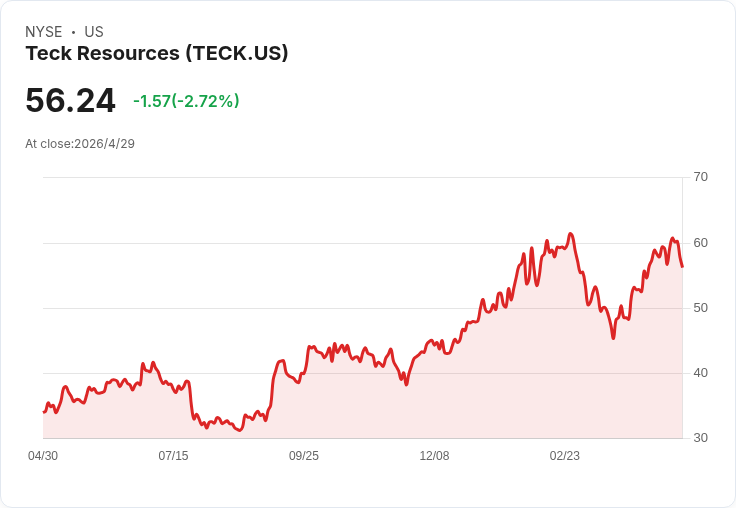736x508 pixels.
Task: Click the 40 y-axis price label
Action: click(x=700, y=373)
